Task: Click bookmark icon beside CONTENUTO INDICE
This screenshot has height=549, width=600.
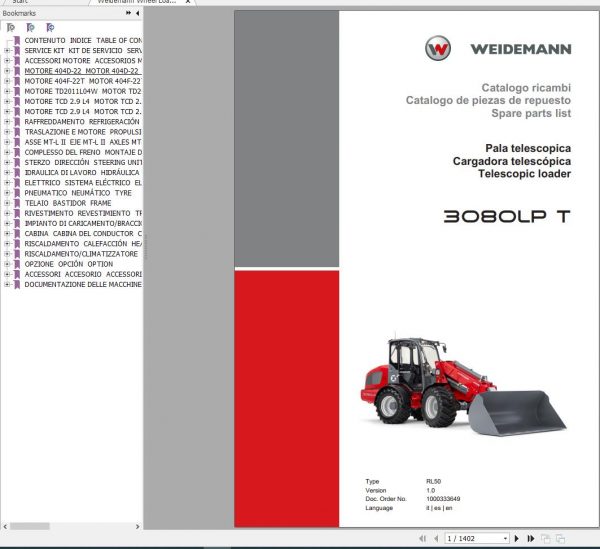Action: (x=17, y=41)
